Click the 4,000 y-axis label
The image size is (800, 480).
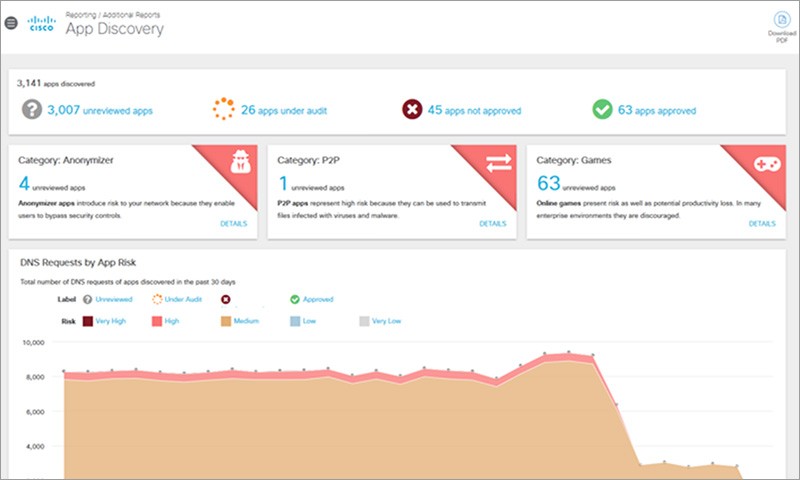click(x=35, y=446)
